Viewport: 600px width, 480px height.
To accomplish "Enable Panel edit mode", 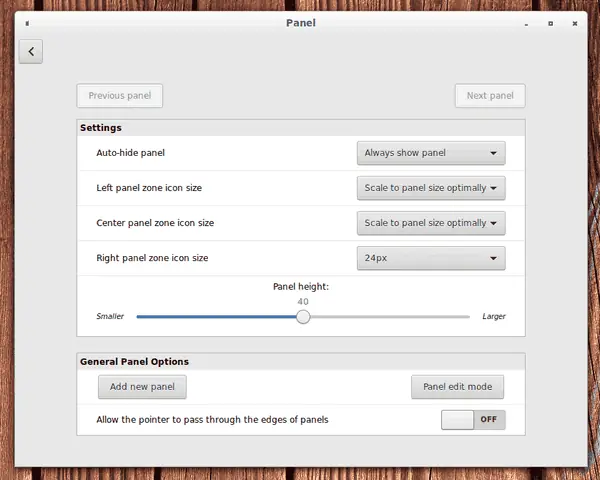I will pyautogui.click(x=458, y=387).
